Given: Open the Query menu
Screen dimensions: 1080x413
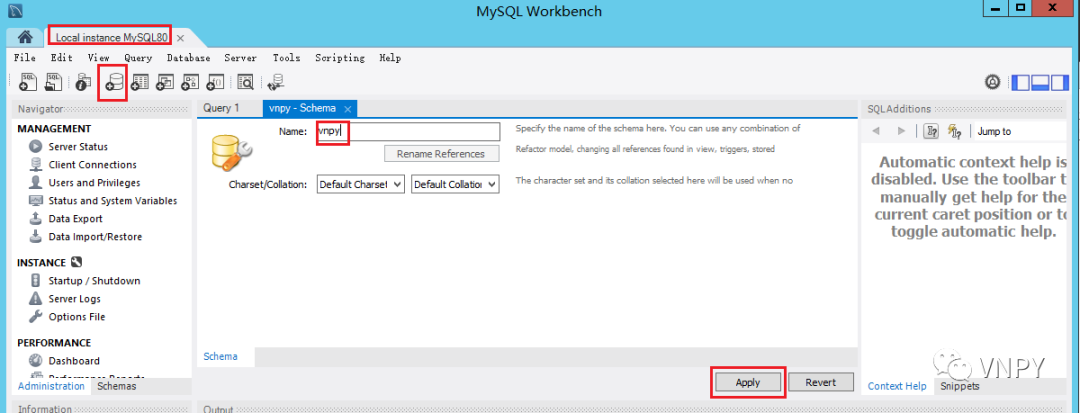Looking at the screenshot, I should pyautogui.click(x=138, y=58).
